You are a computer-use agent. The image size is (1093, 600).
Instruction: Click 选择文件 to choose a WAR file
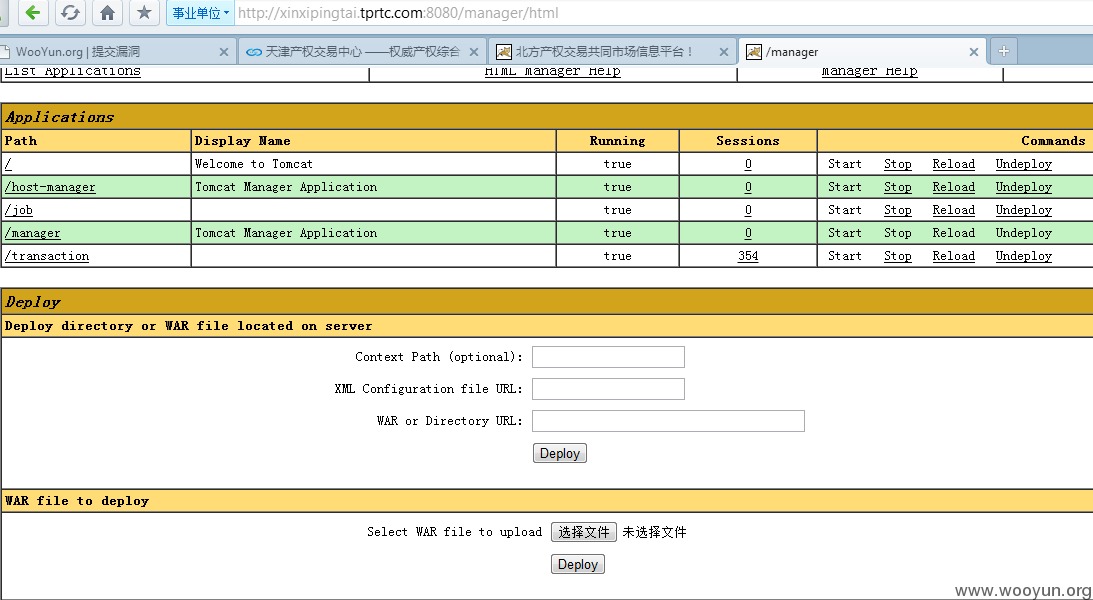tap(584, 532)
